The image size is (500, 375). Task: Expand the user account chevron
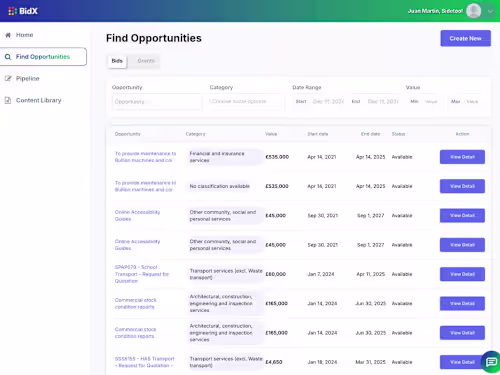[x=490, y=11]
